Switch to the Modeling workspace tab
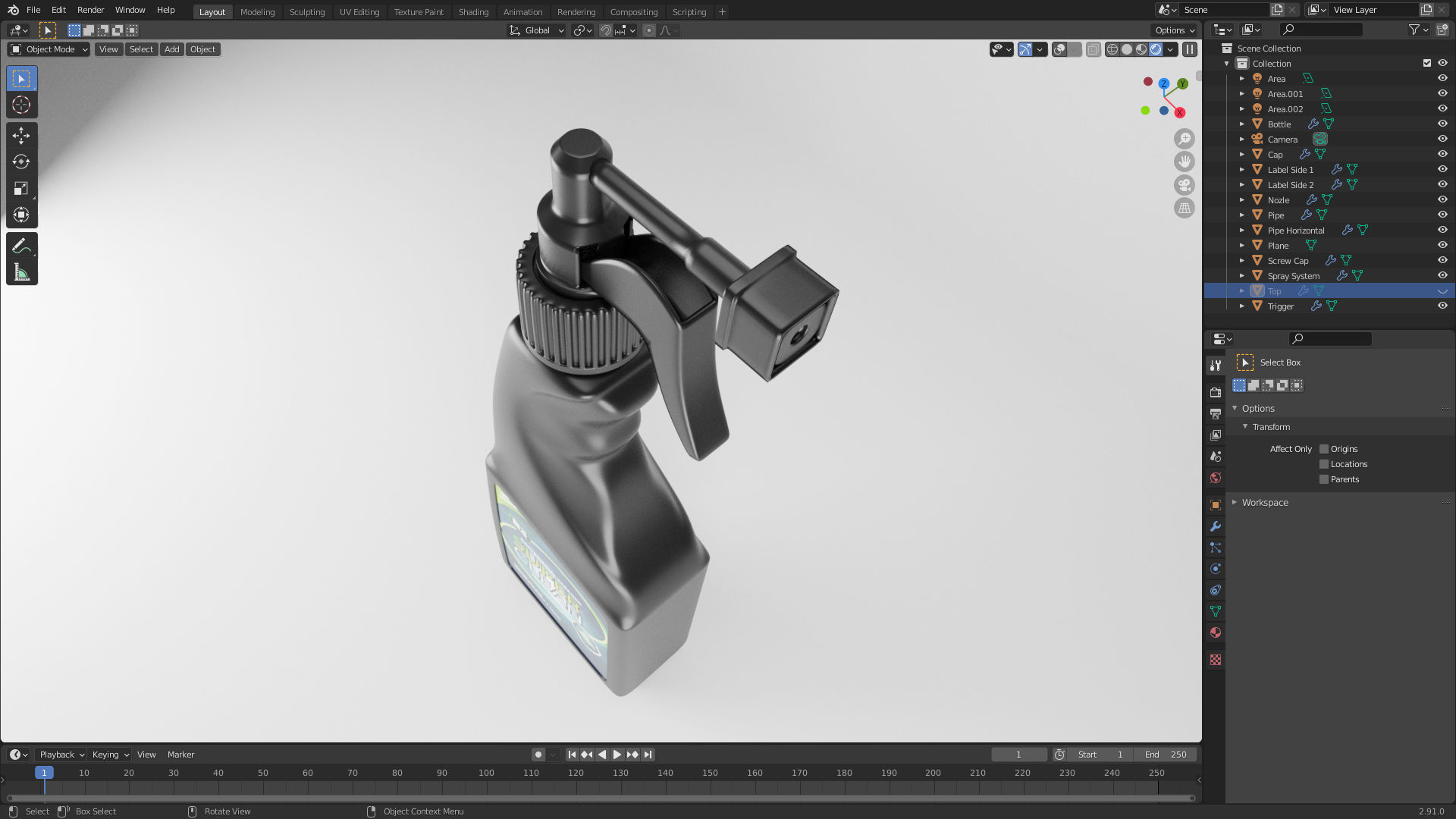This screenshot has height=819, width=1456. coord(257,11)
